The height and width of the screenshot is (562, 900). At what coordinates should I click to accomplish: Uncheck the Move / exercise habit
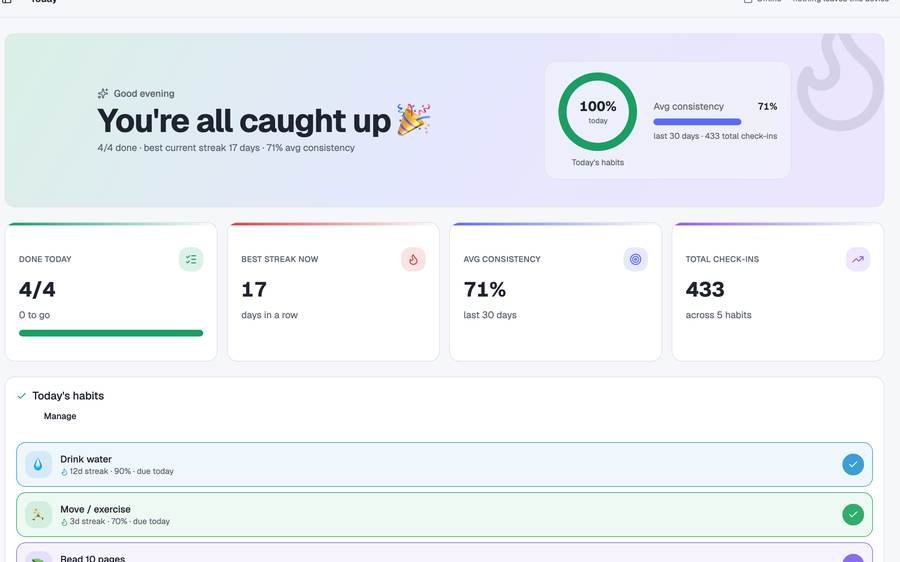853,514
